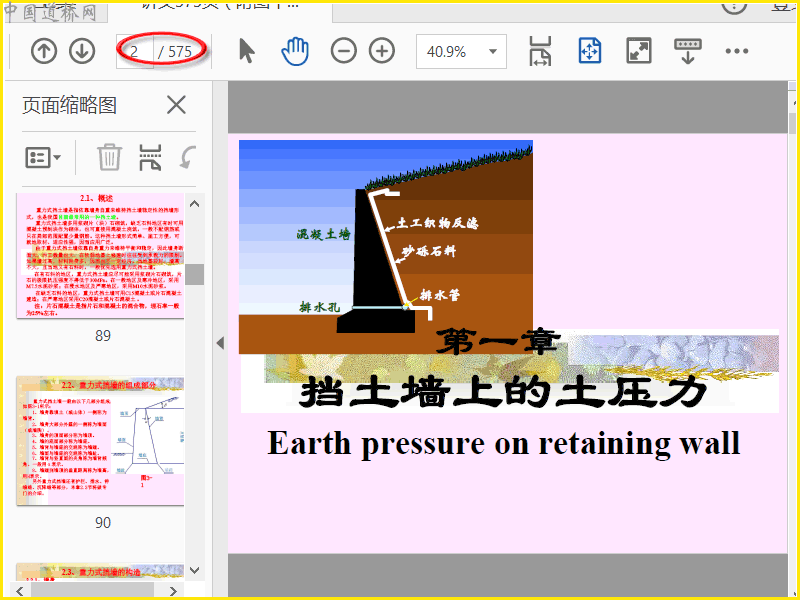The height and width of the screenshot is (600, 800).
Task: Click the current page number field
Action: tap(135, 52)
